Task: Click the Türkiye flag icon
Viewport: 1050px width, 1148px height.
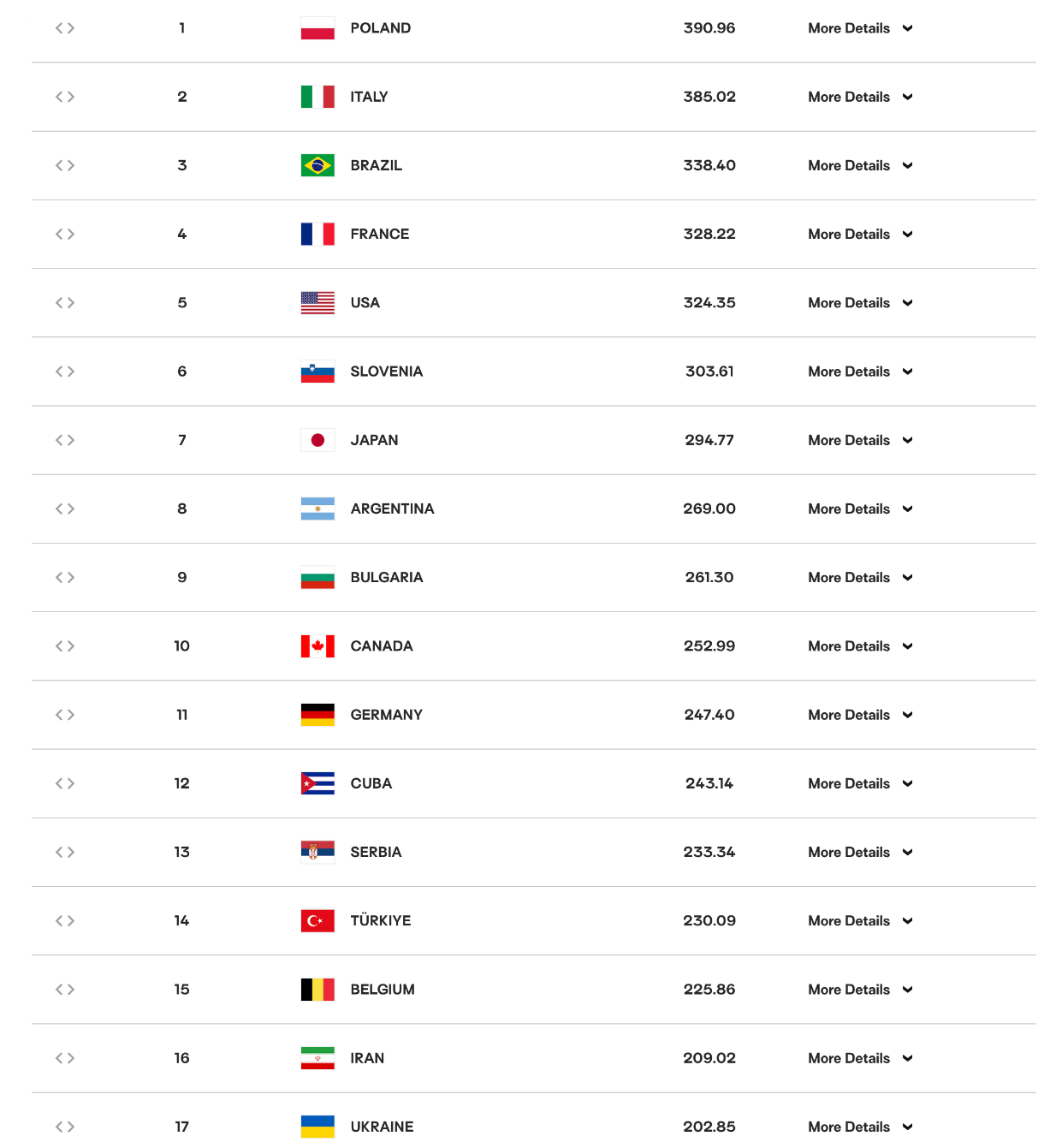Action: tap(317, 921)
